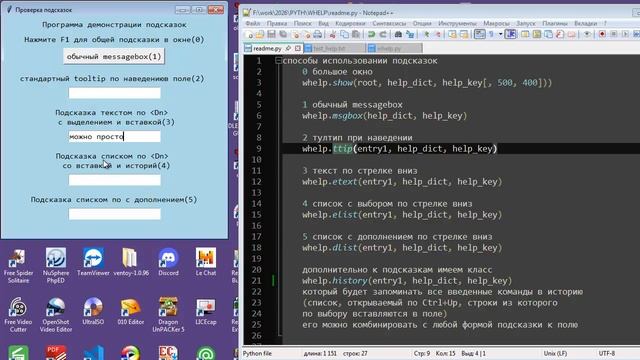Open the Опции menu
Image resolution: width=640 pixels, height=360 pixels.
coord(422,23)
